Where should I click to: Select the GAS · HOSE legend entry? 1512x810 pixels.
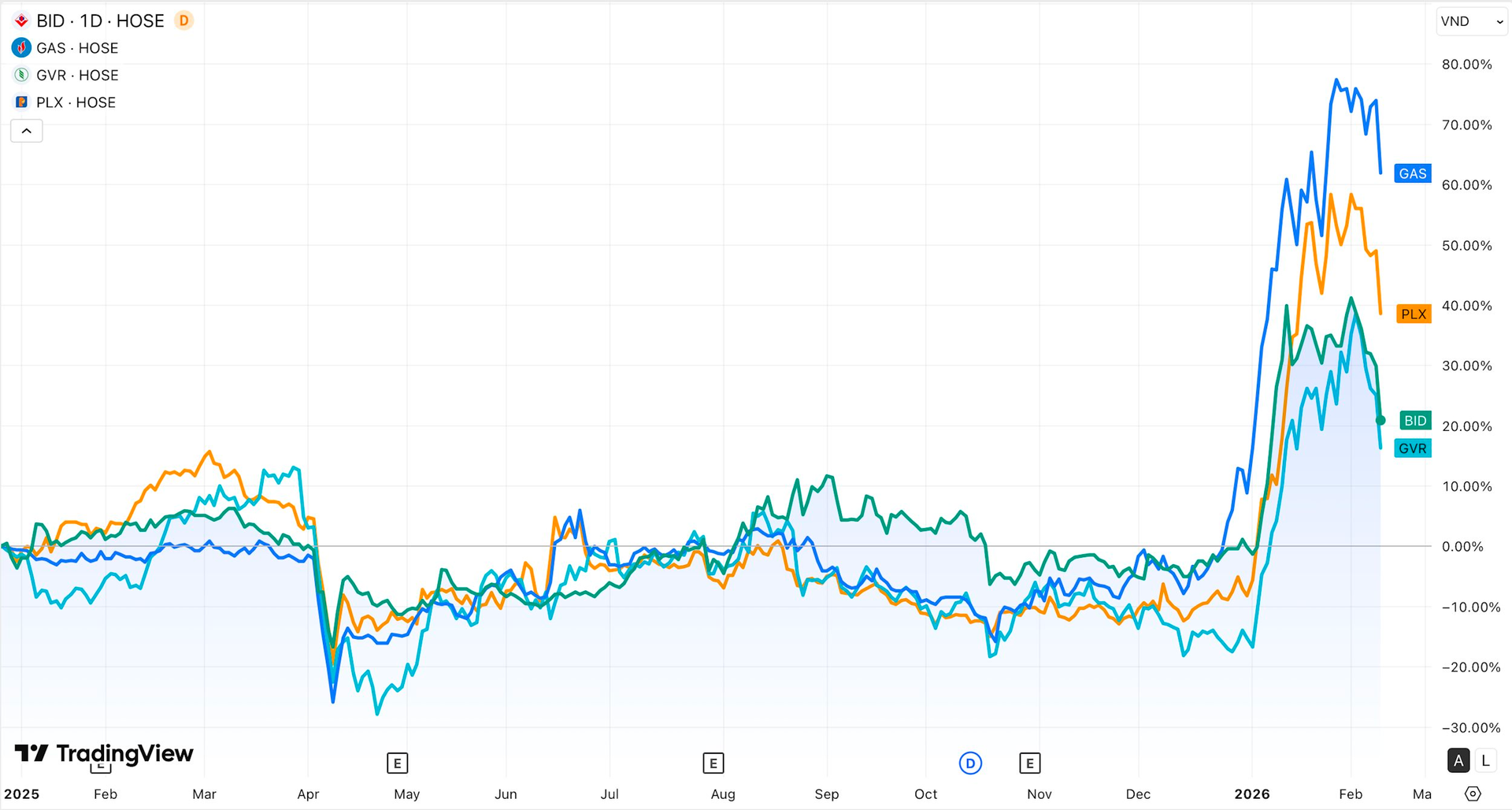[x=77, y=48]
